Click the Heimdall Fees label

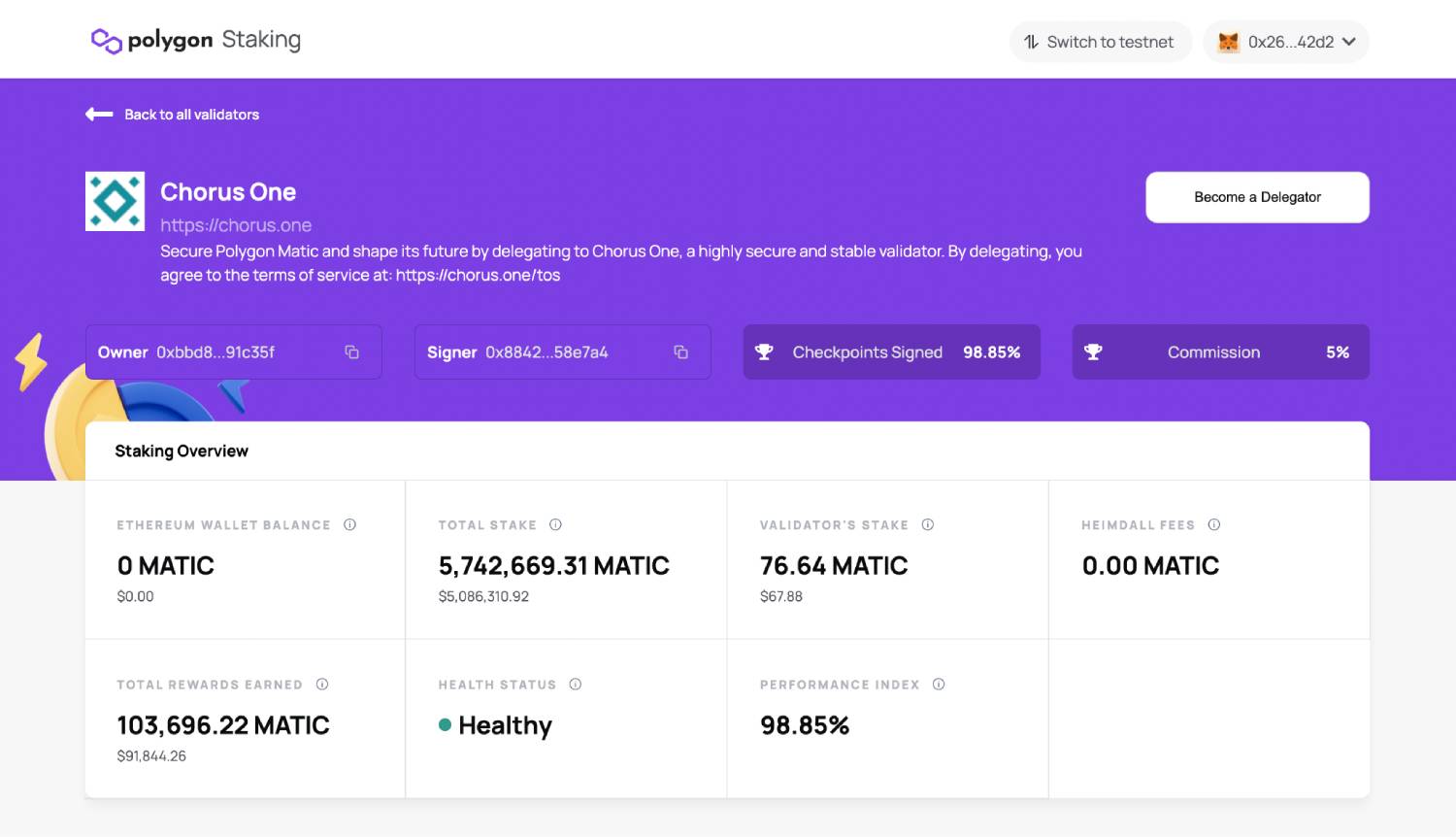pos(1138,525)
